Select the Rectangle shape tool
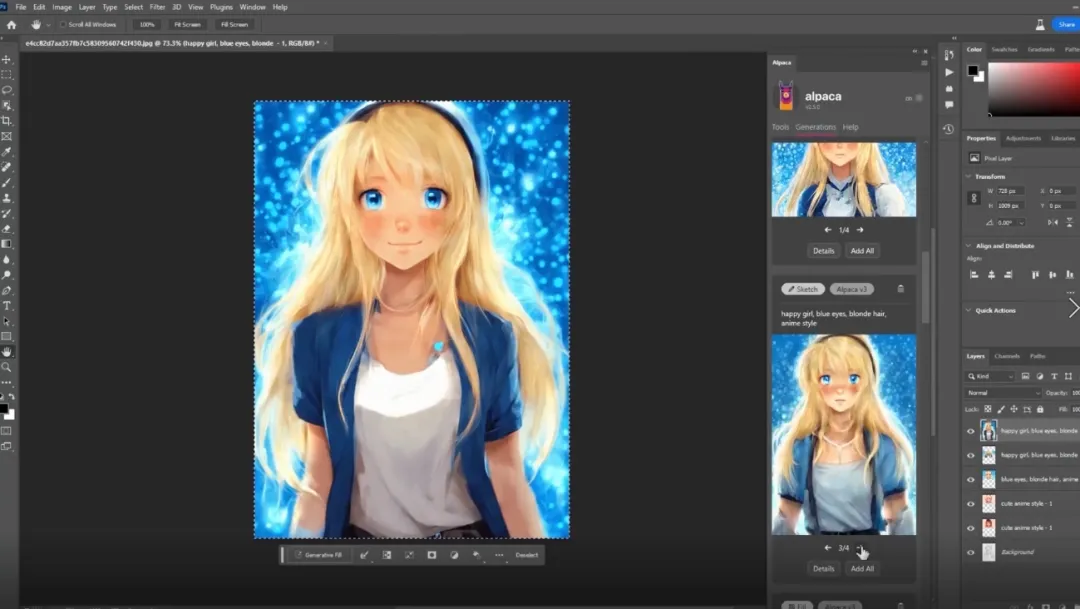This screenshot has height=609, width=1080. point(7,336)
